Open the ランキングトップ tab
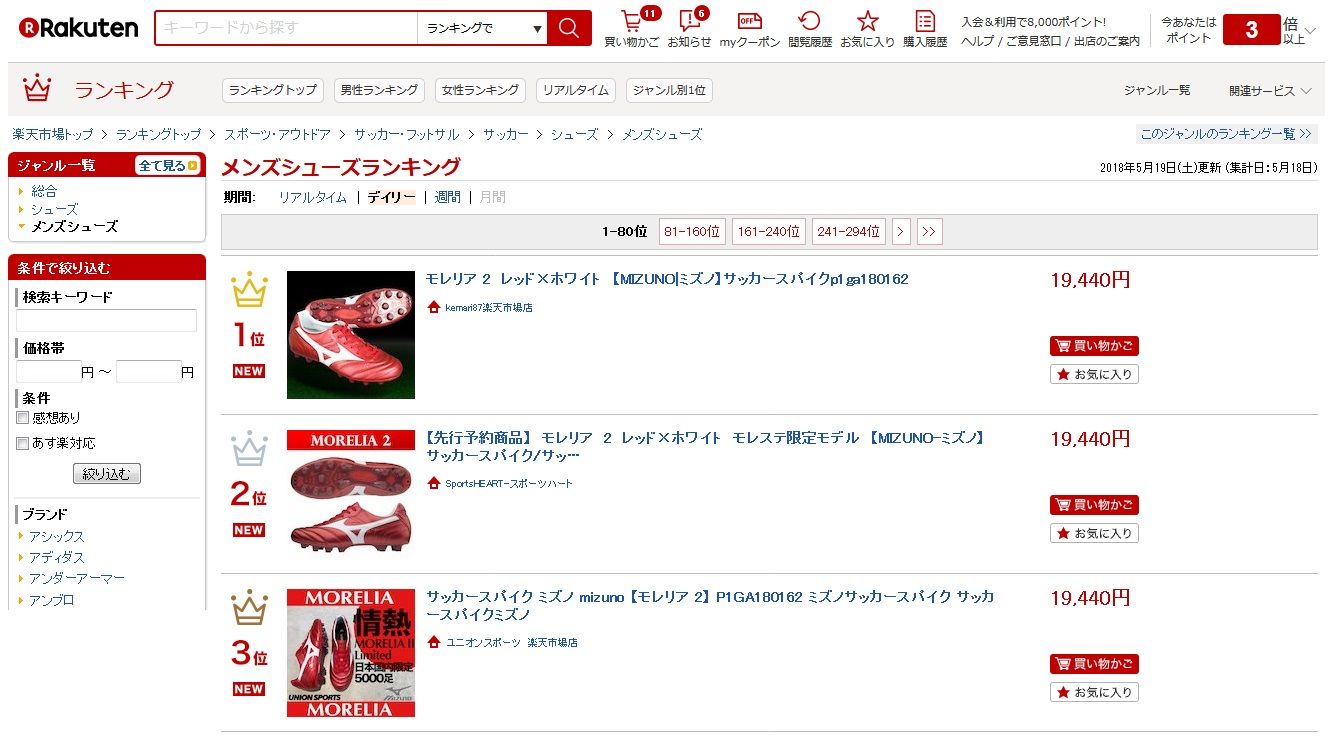The image size is (1330, 738). (x=273, y=90)
